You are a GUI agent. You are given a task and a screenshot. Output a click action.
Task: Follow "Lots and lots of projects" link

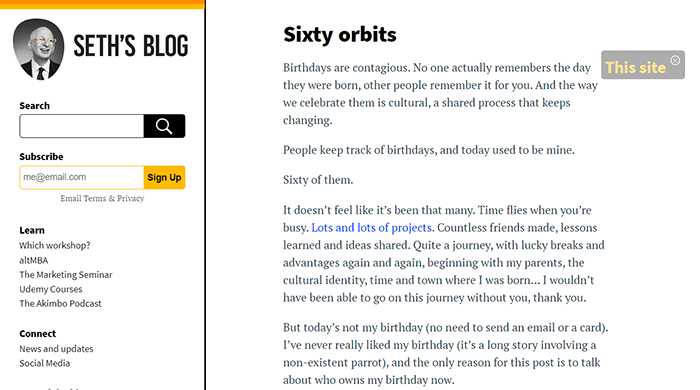(371, 228)
